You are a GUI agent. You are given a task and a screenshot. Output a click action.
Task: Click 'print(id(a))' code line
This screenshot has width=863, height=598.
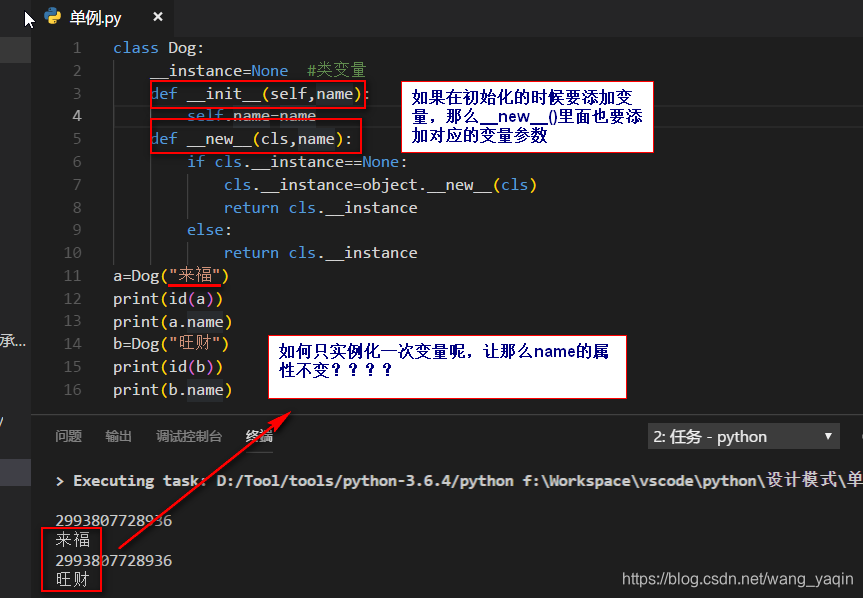tap(168, 299)
